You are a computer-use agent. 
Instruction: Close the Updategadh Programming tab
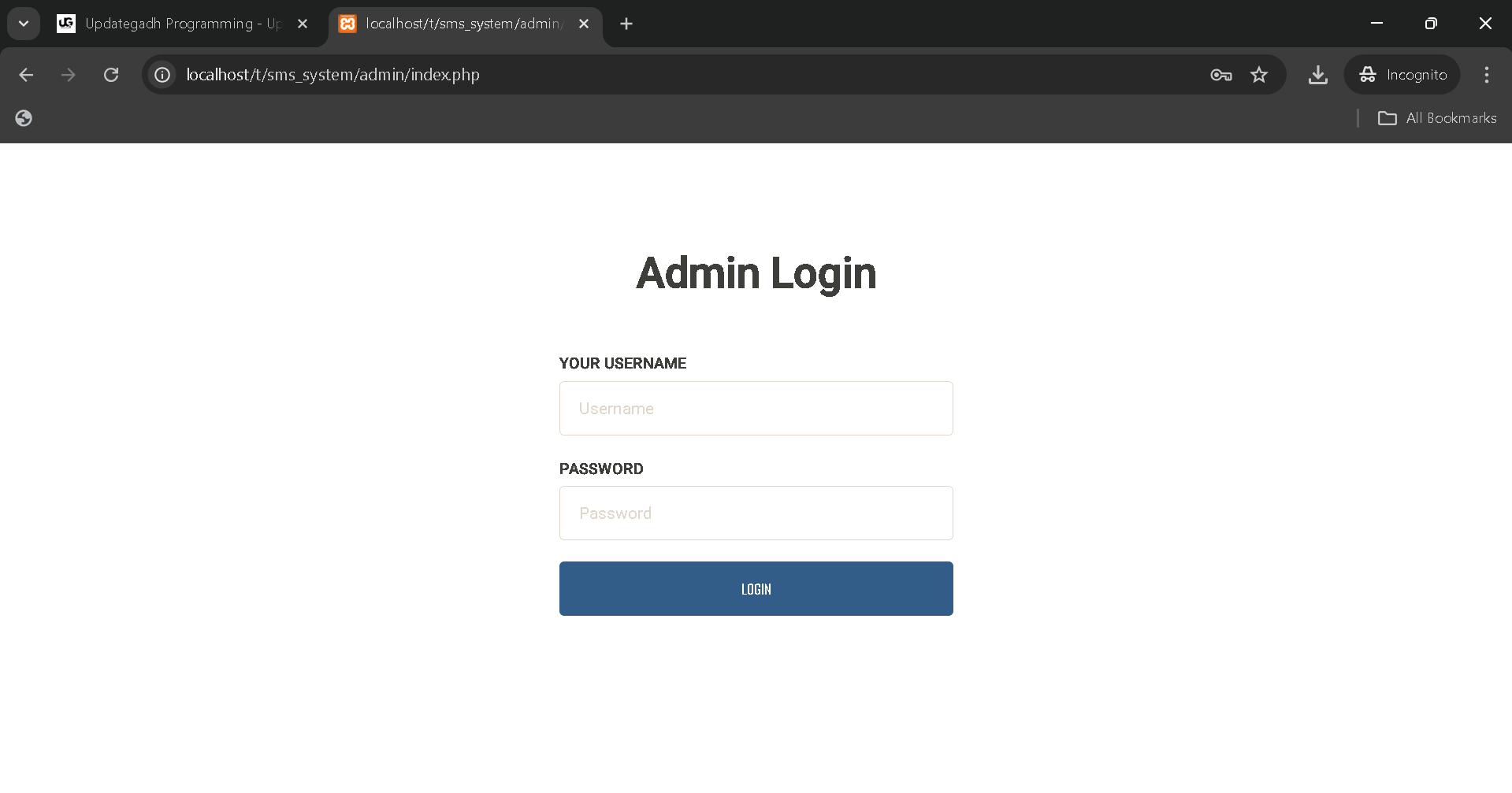click(x=303, y=24)
